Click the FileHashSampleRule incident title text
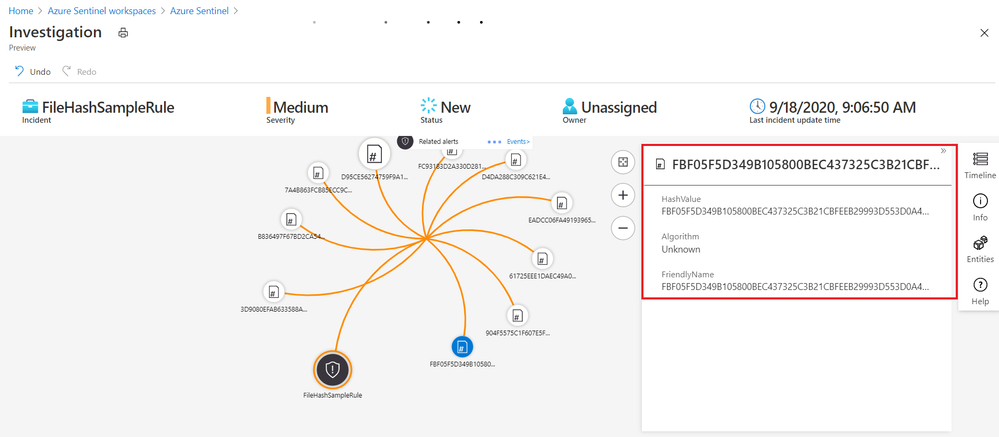The width and height of the screenshot is (999, 437). [x=108, y=107]
